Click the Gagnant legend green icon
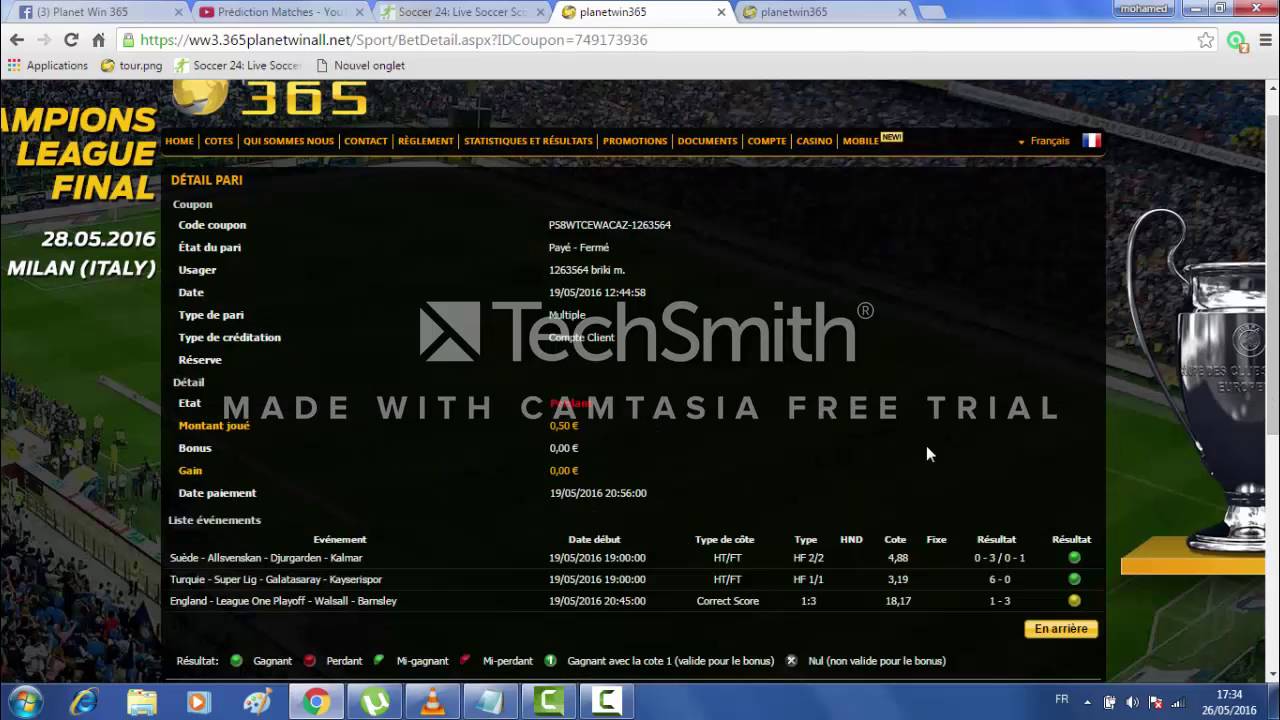Image resolution: width=1280 pixels, height=720 pixels. [236, 661]
